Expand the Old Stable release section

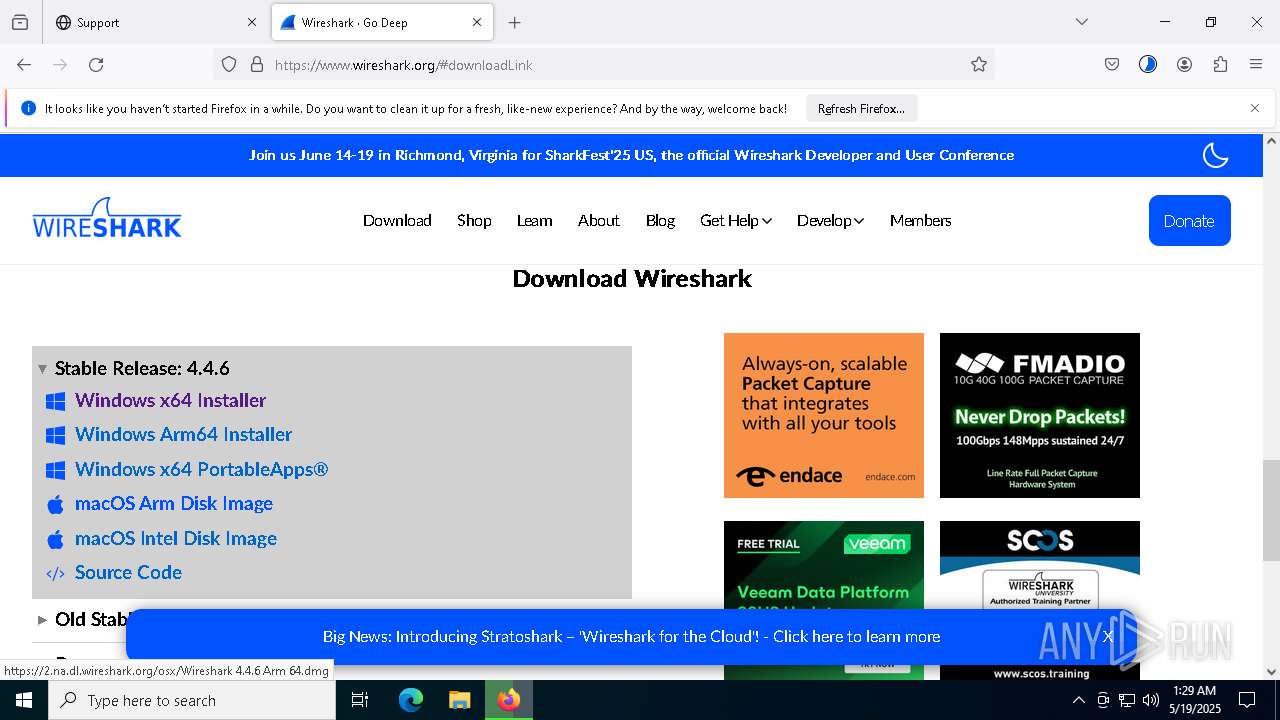(x=83, y=619)
